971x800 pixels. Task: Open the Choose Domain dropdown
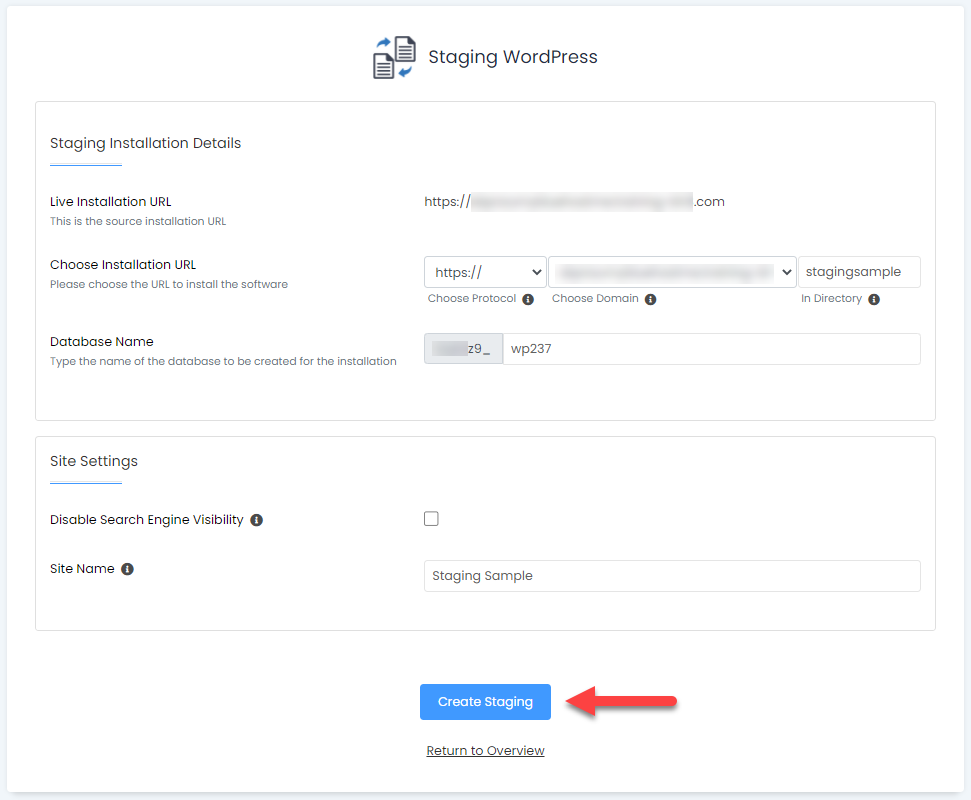pos(672,271)
